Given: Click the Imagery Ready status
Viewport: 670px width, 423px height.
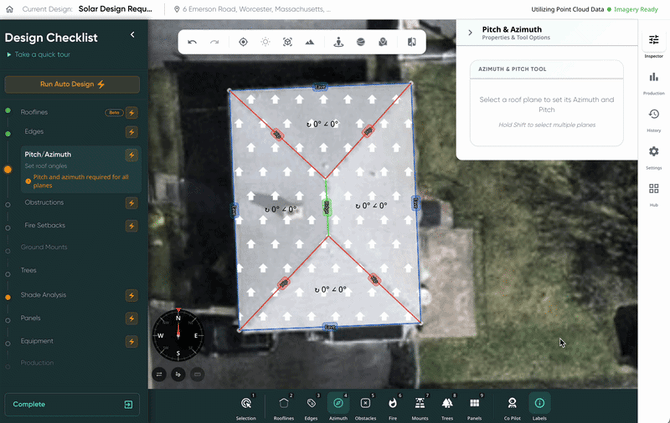Looking at the screenshot, I should (636, 9).
